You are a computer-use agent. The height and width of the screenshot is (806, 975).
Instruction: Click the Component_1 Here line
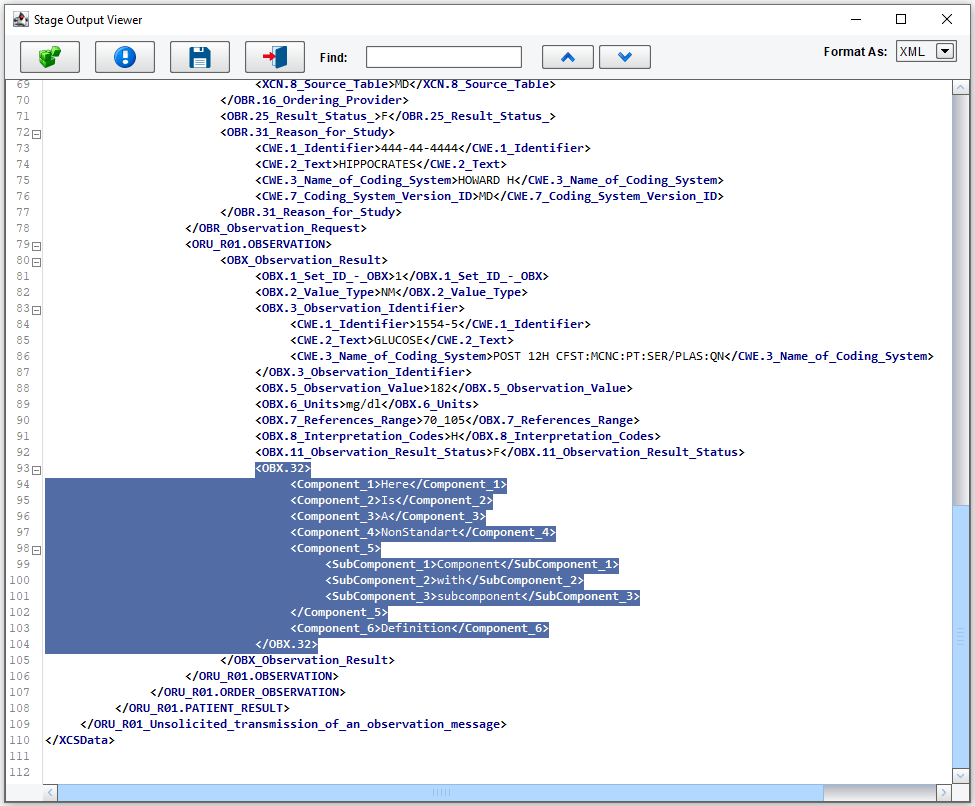coord(398,484)
